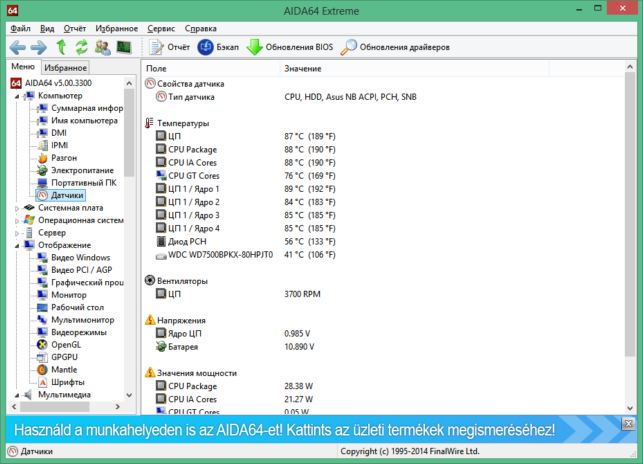Collapse the Мультимедиа tree node
643x464 pixels.
coord(17,395)
